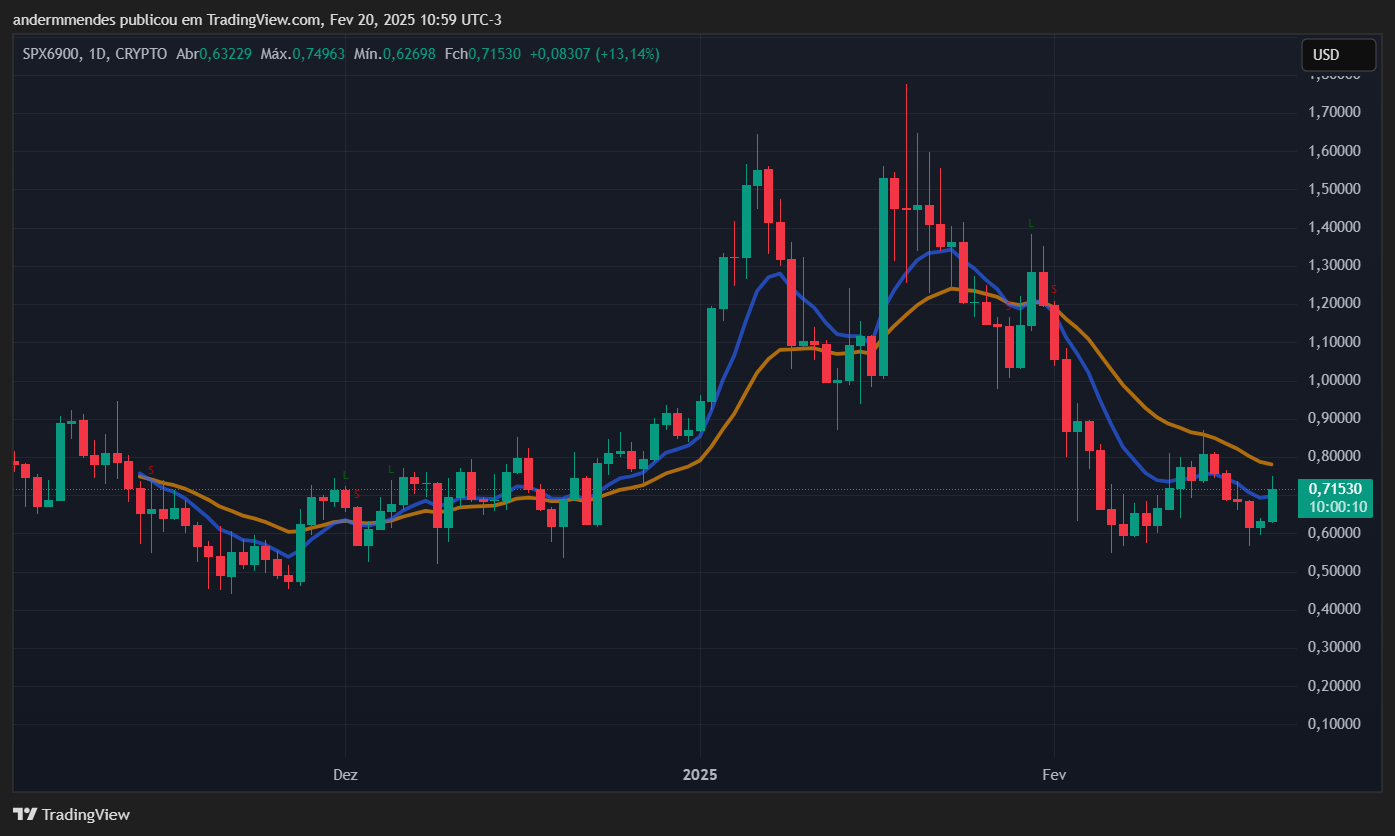Click the Fch close value in the legend
Image resolution: width=1395 pixels, height=836 pixels.
pyautogui.click(x=494, y=54)
